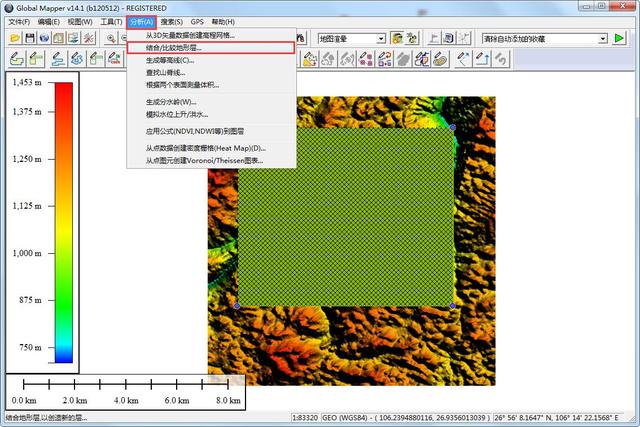Click the yellow triangle feature pencil tool
This screenshot has width=640, height=427.
pyautogui.click(x=310, y=59)
